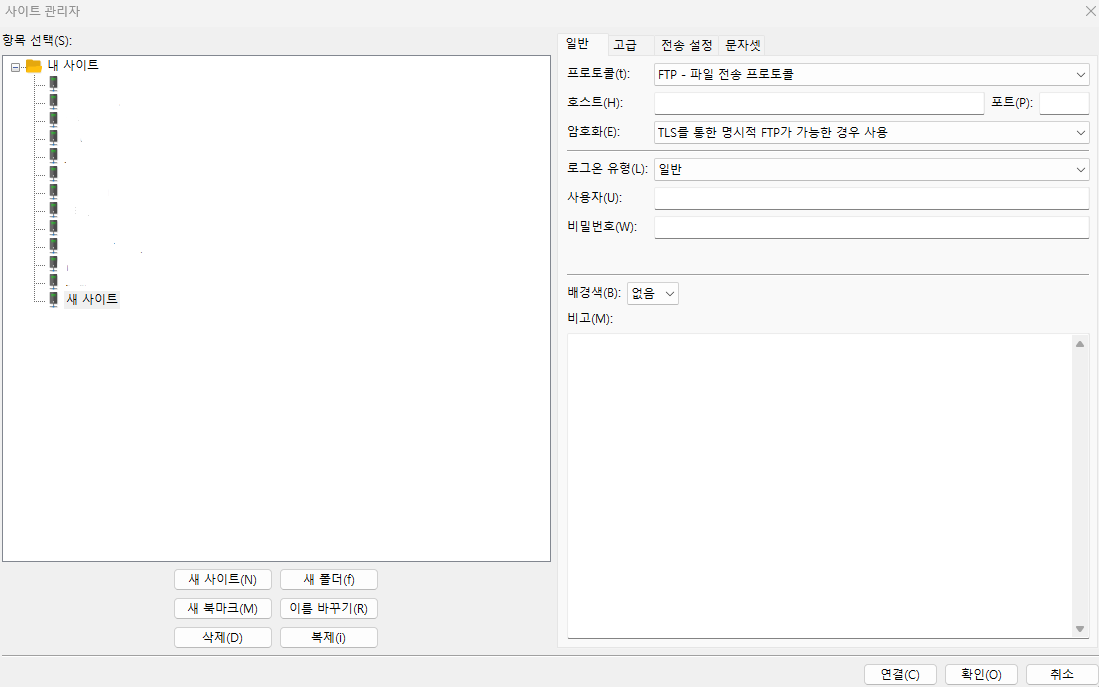Click the topmost server icon in the site list
The width and height of the screenshot is (1099, 687).
52,82
